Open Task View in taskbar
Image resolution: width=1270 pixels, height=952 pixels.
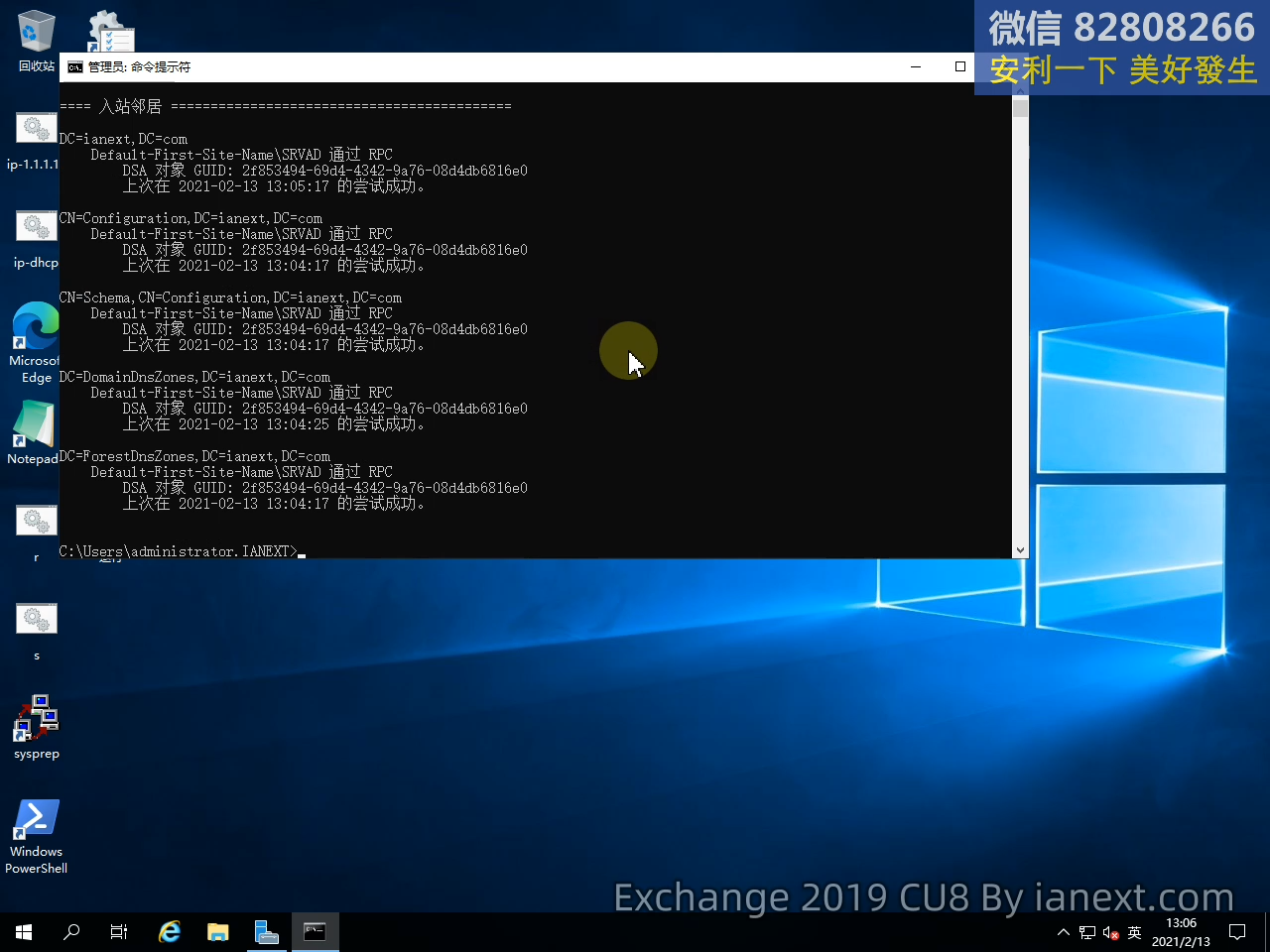tap(119, 932)
